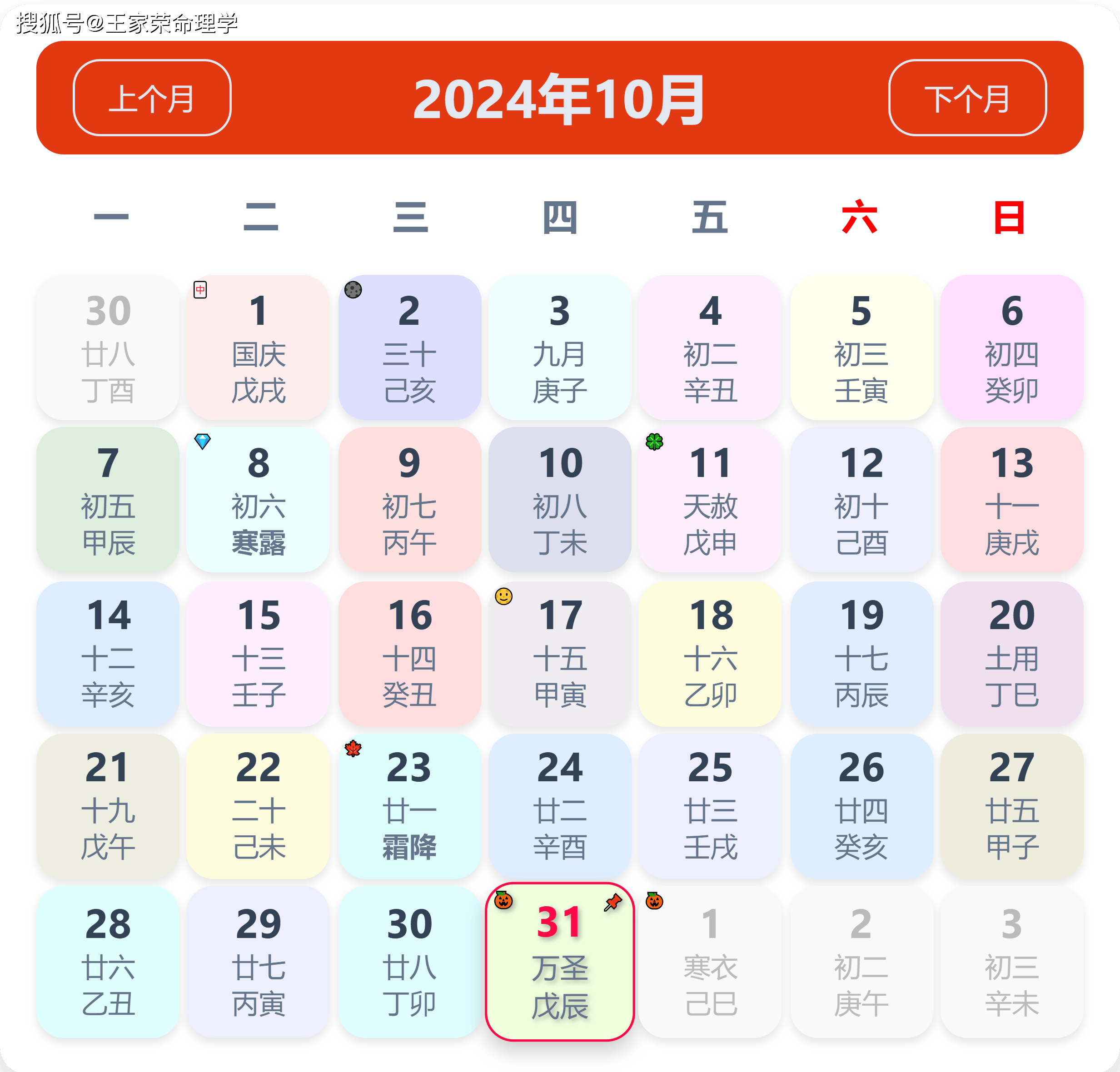This screenshot has width=1120, height=1072.
Task: Select October 14 十二 辛亥 cell
Action: click(108, 654)
